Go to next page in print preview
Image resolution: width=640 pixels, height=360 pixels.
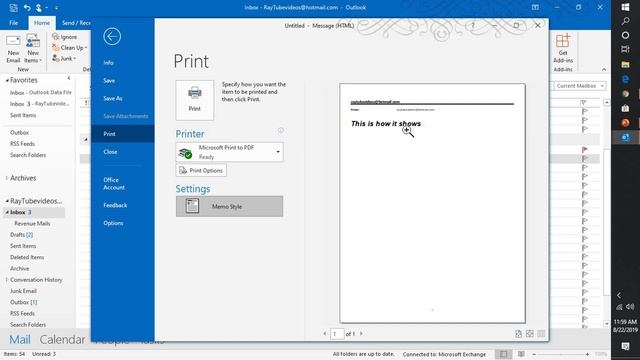point(361,334)
